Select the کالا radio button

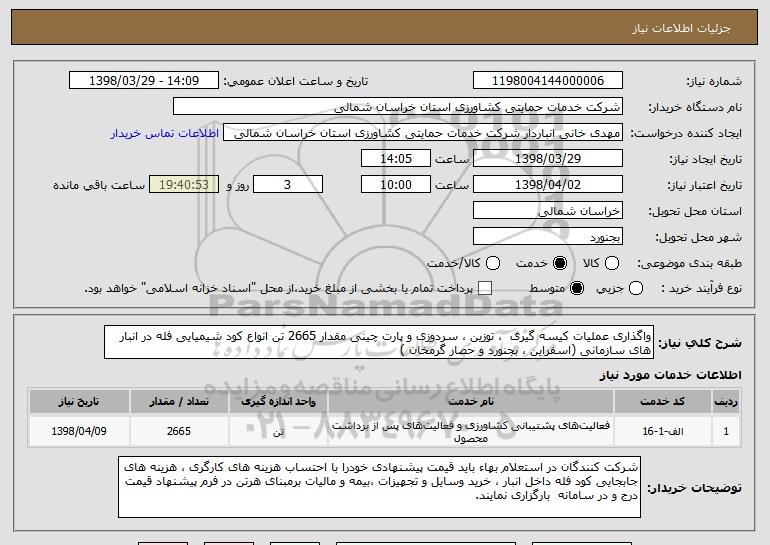point(612,263)
